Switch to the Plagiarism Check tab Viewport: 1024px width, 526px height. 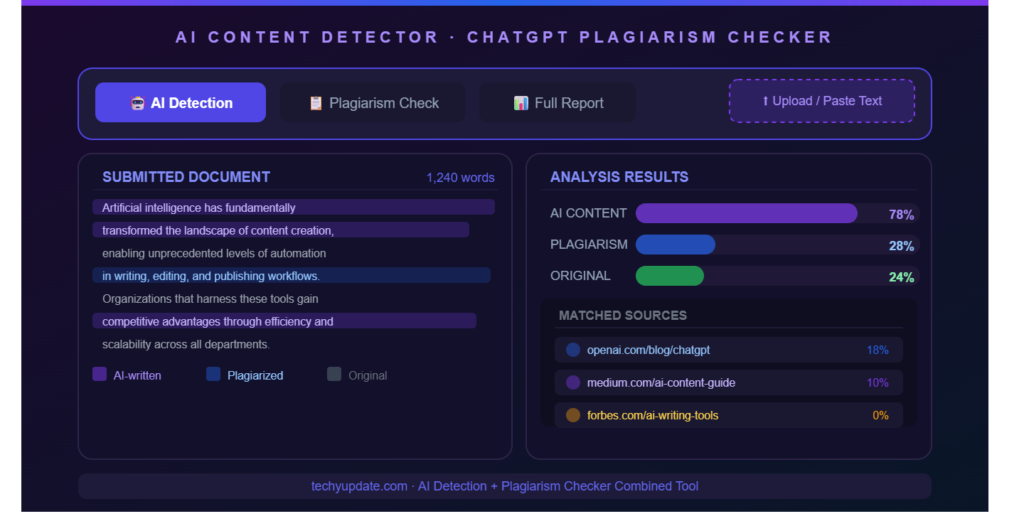coord(372,103)
